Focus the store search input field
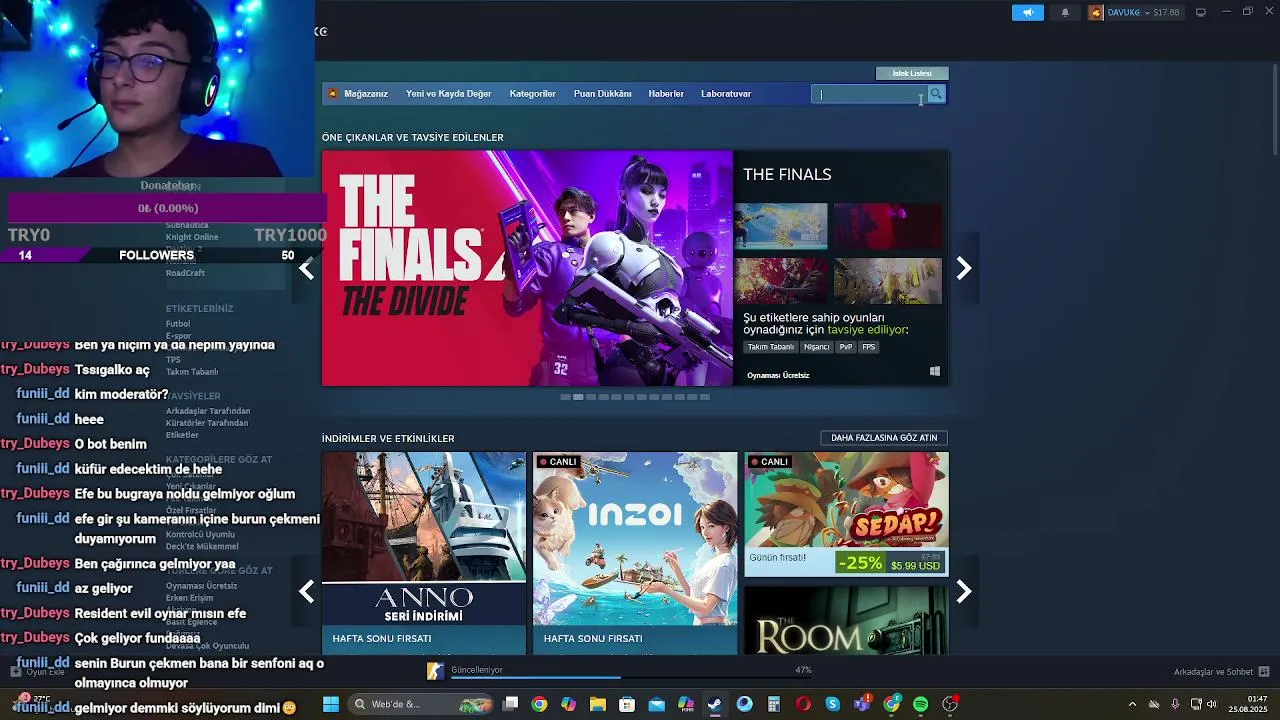Image resolution: width=1280 pixels, height=720 pixels. [869, 94]
